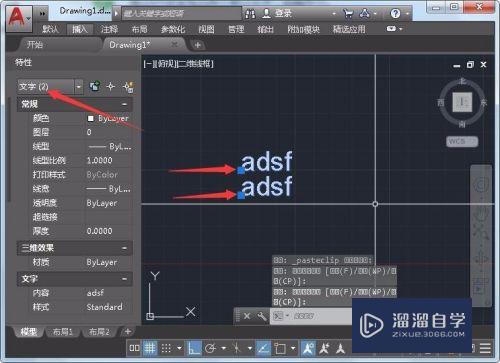Switch to the 模型 layout tab

click(x=29, y=332)
